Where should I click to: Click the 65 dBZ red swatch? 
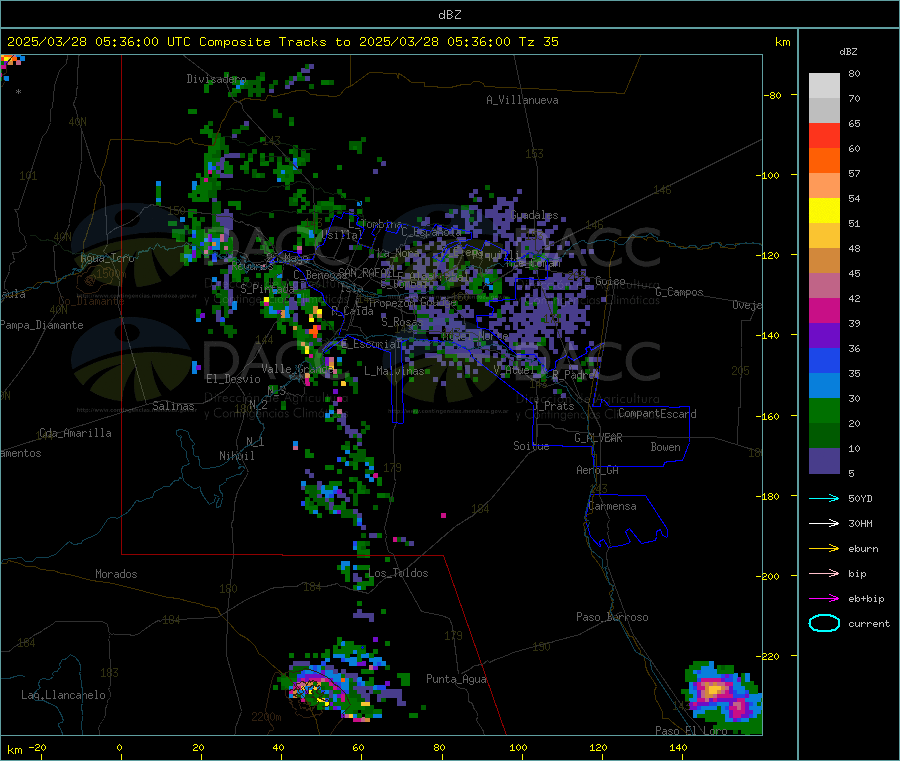[824, 135]
